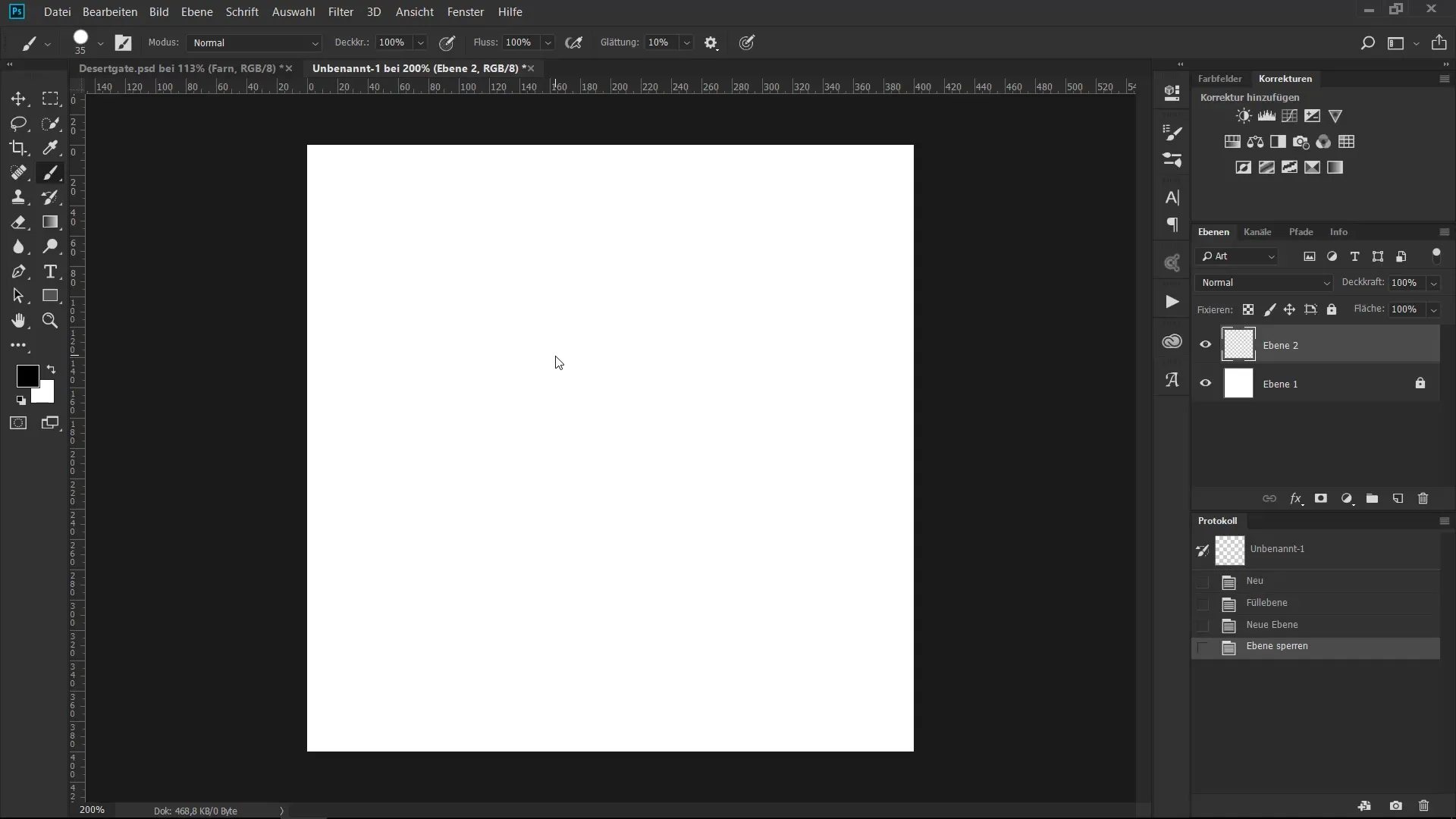Open the Deckkraft layer opacity dropdown
Viewport: 1456px width, 819px height.
(x=1433, y=283)
